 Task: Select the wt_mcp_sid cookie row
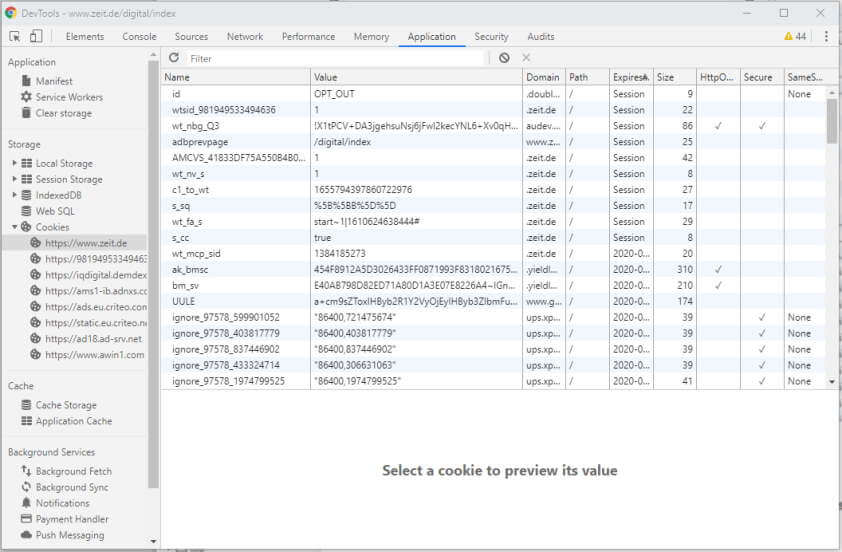pyautogui.click(x=494, y=253)
